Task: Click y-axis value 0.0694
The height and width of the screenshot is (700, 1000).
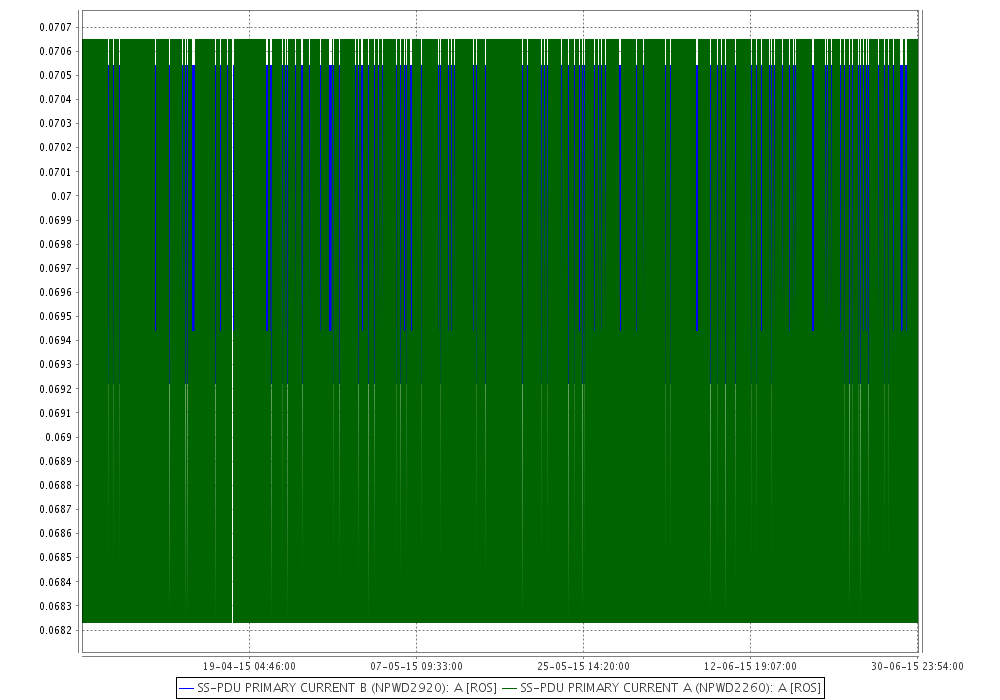Action: 55,340
